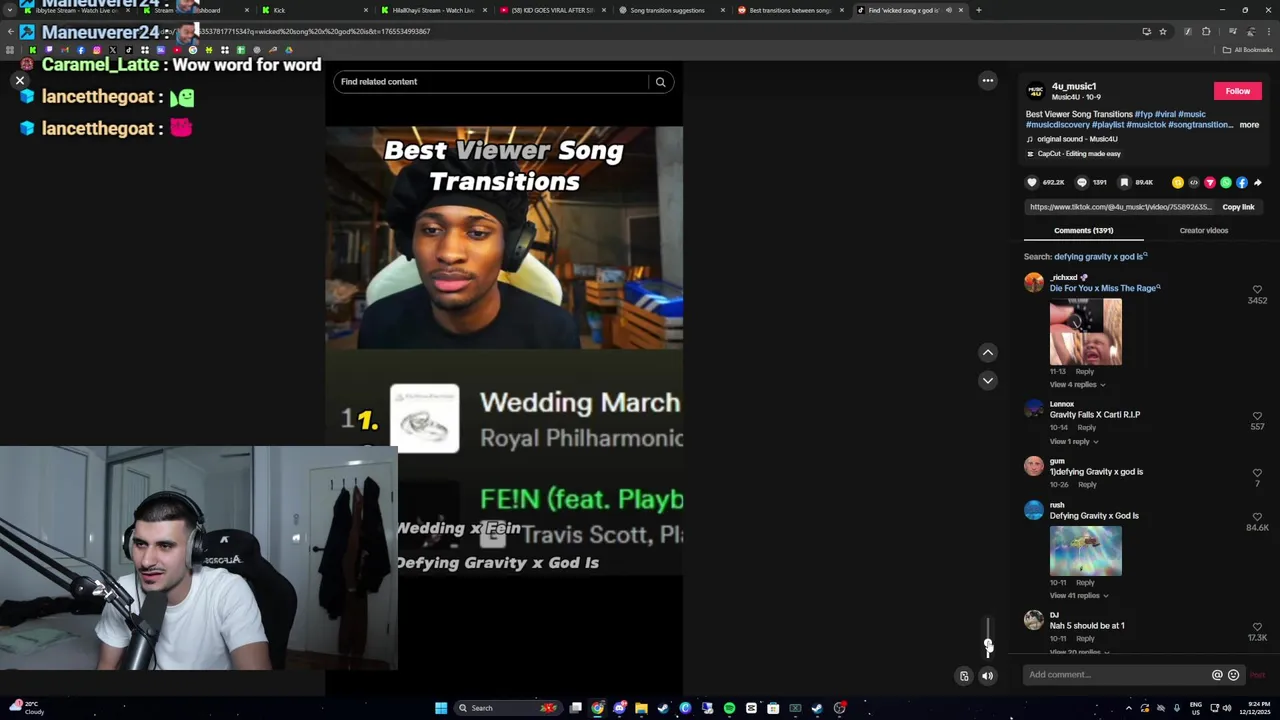Open the three-dot options menu on video
The image size is (1280, 720).
[x=988, y=81]
